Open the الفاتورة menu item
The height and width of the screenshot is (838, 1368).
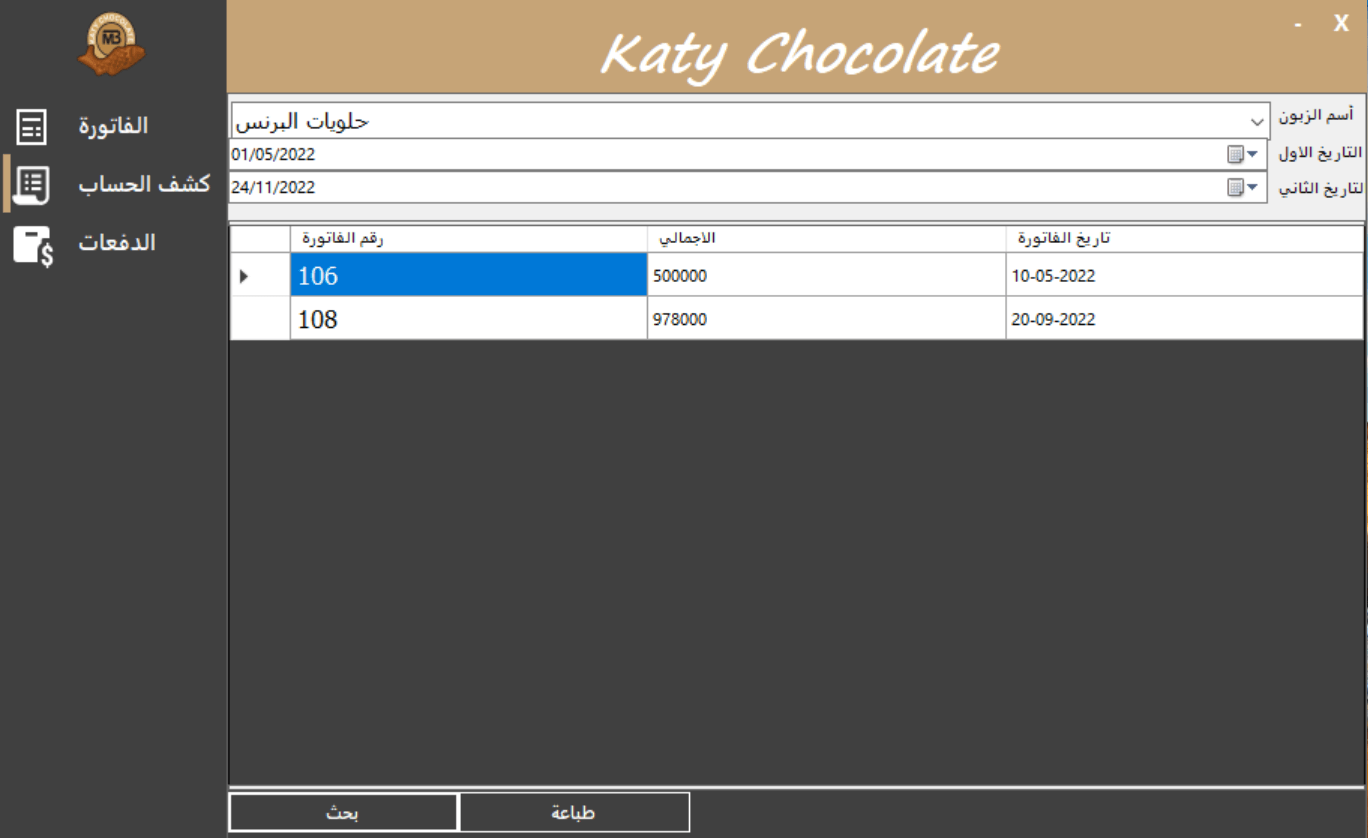click(113, 126)
